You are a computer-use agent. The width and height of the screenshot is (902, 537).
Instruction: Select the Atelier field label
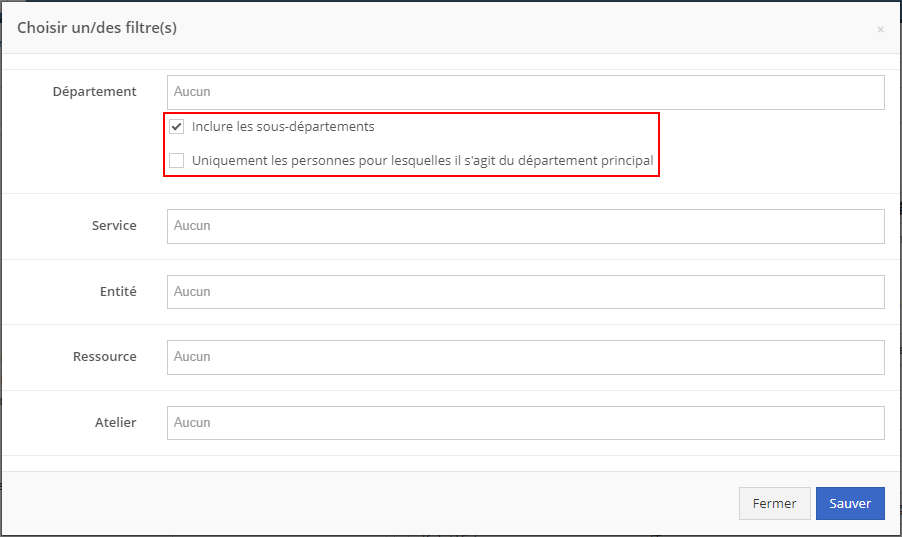(x=115, y=423)
